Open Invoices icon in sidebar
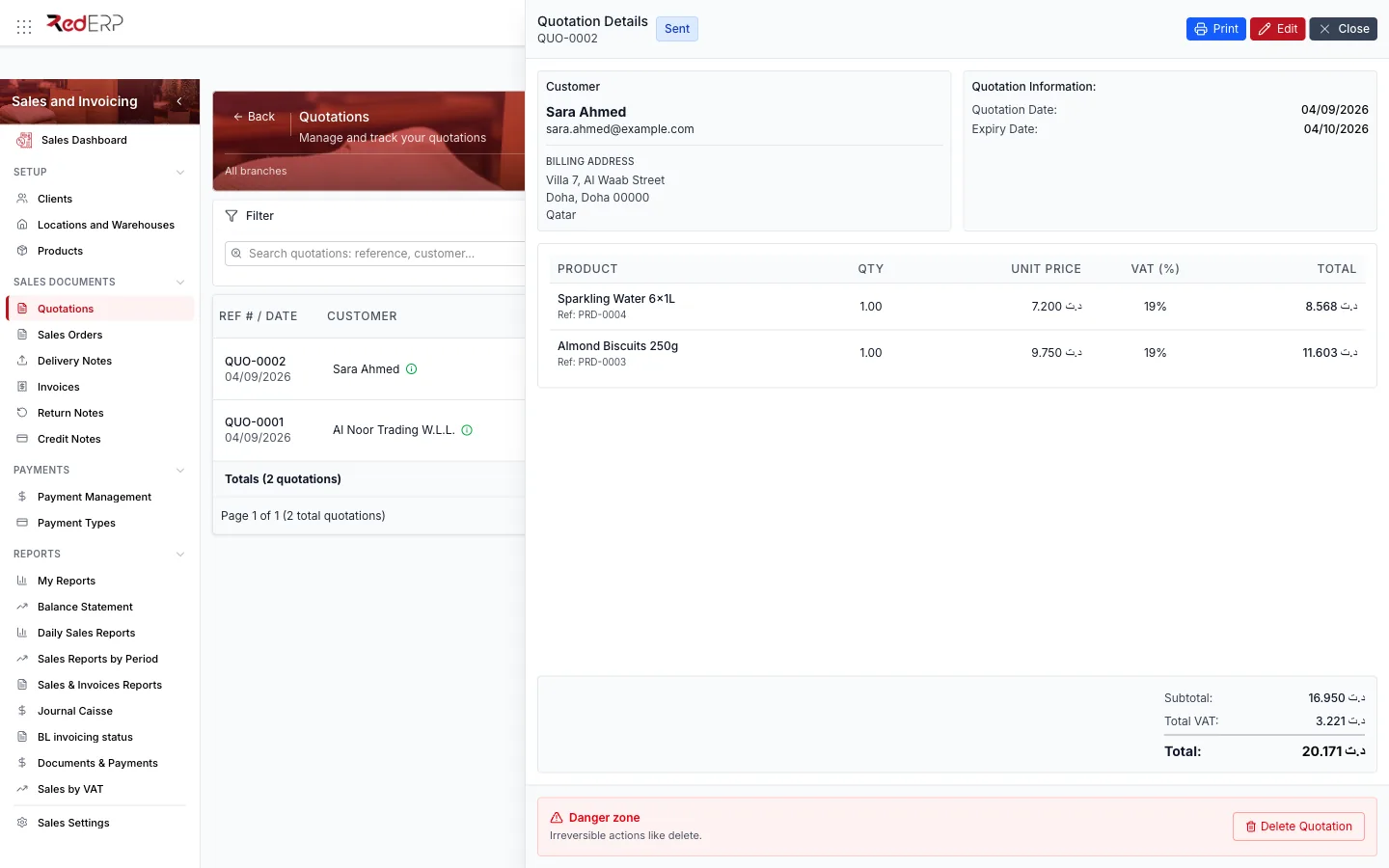The width and height of the screenshot is (1389, 868). 22,387
